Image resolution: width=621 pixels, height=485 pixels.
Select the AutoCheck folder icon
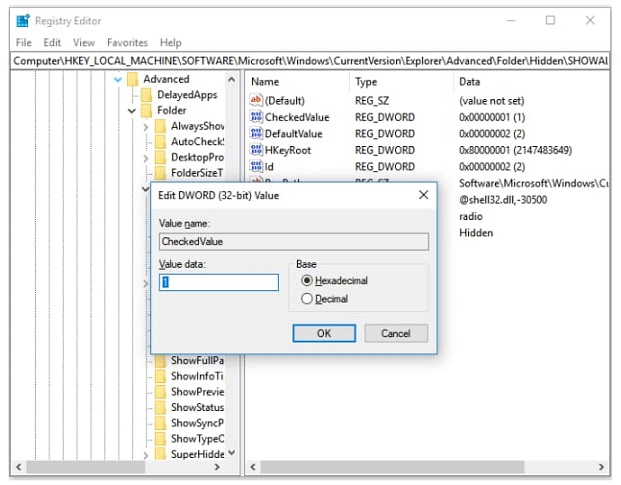point(160,142)
